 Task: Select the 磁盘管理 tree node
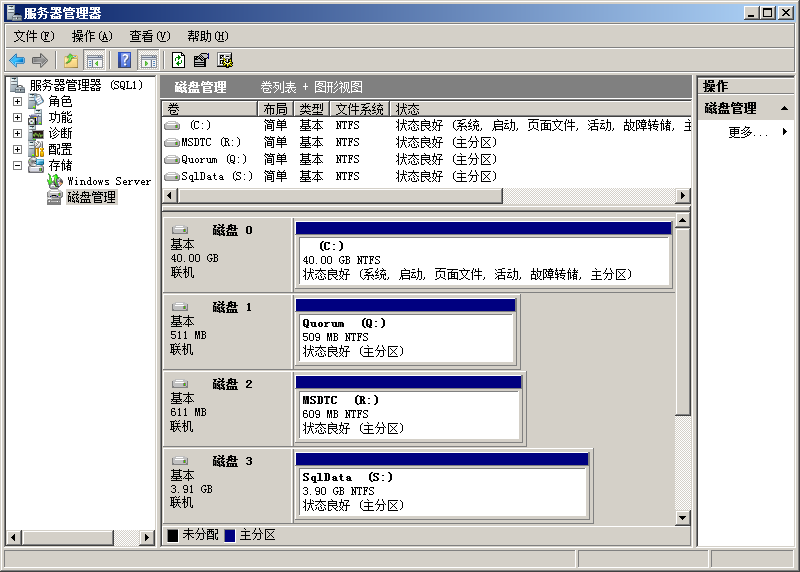pos(91,197)
